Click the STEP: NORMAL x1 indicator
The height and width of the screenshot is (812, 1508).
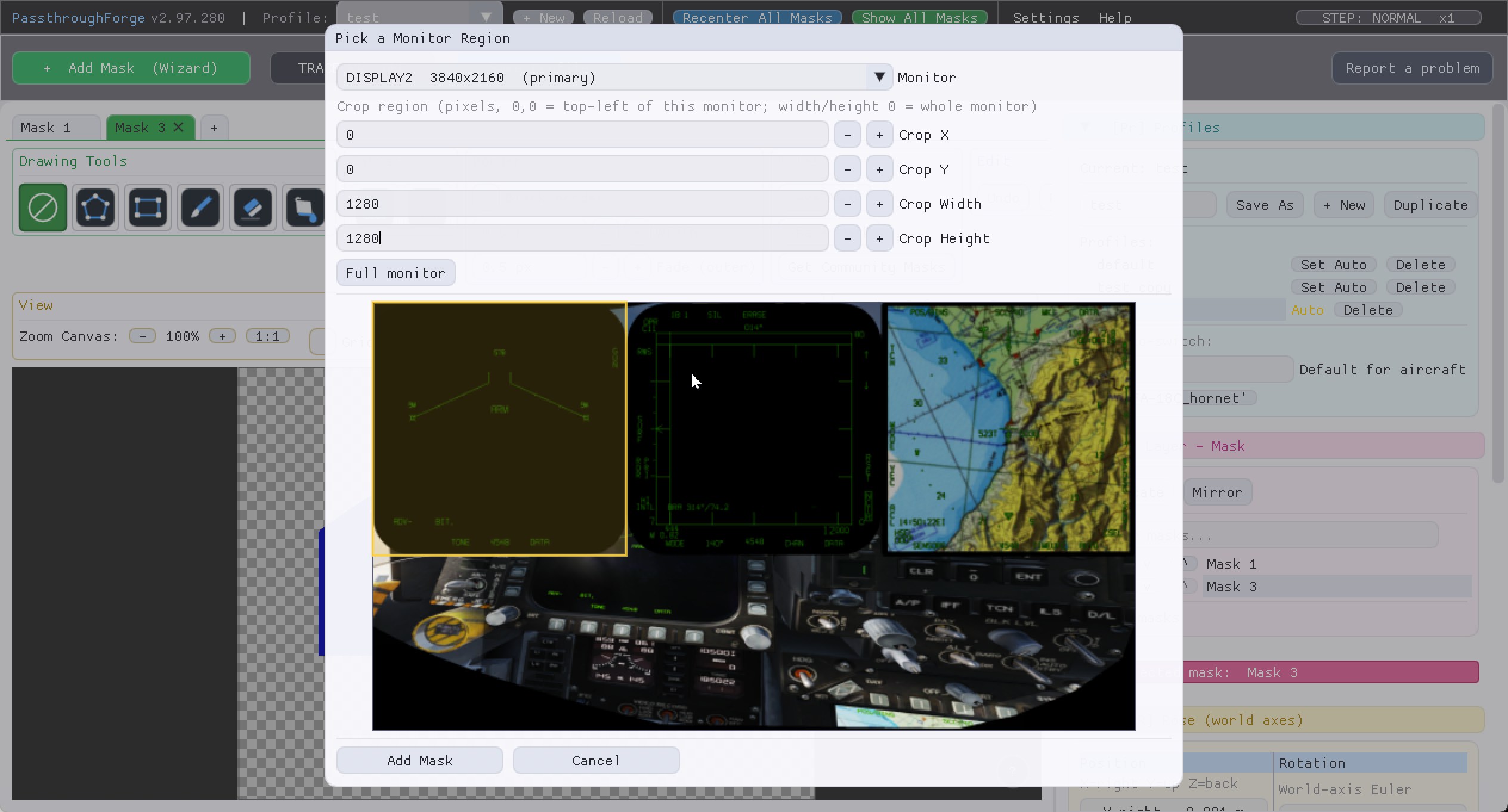tap(1389, 18)
